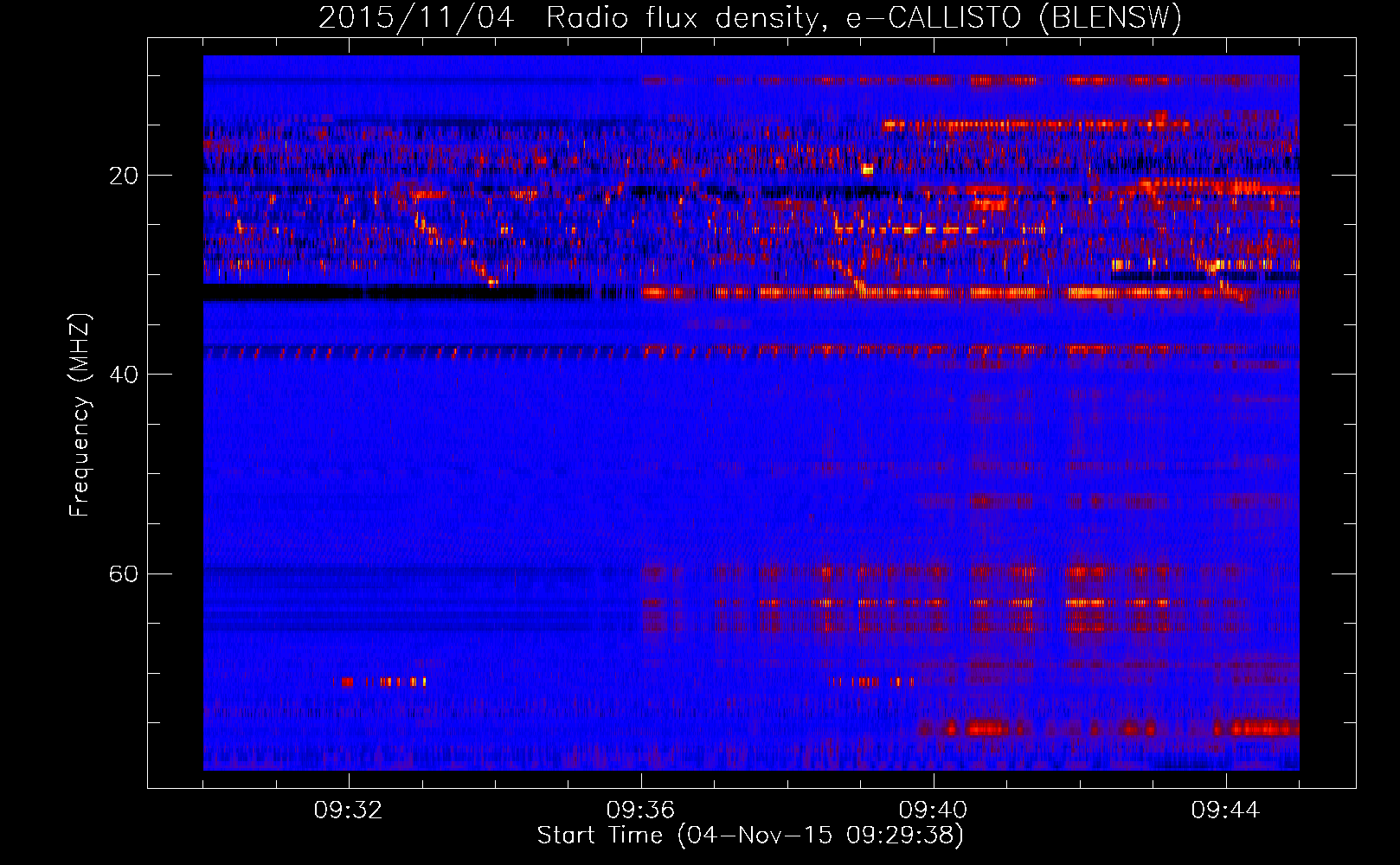Click the 09:44 time tick label
Image resolution: width=1400 pixels, height=865 pixels.
pos(1226,811)
